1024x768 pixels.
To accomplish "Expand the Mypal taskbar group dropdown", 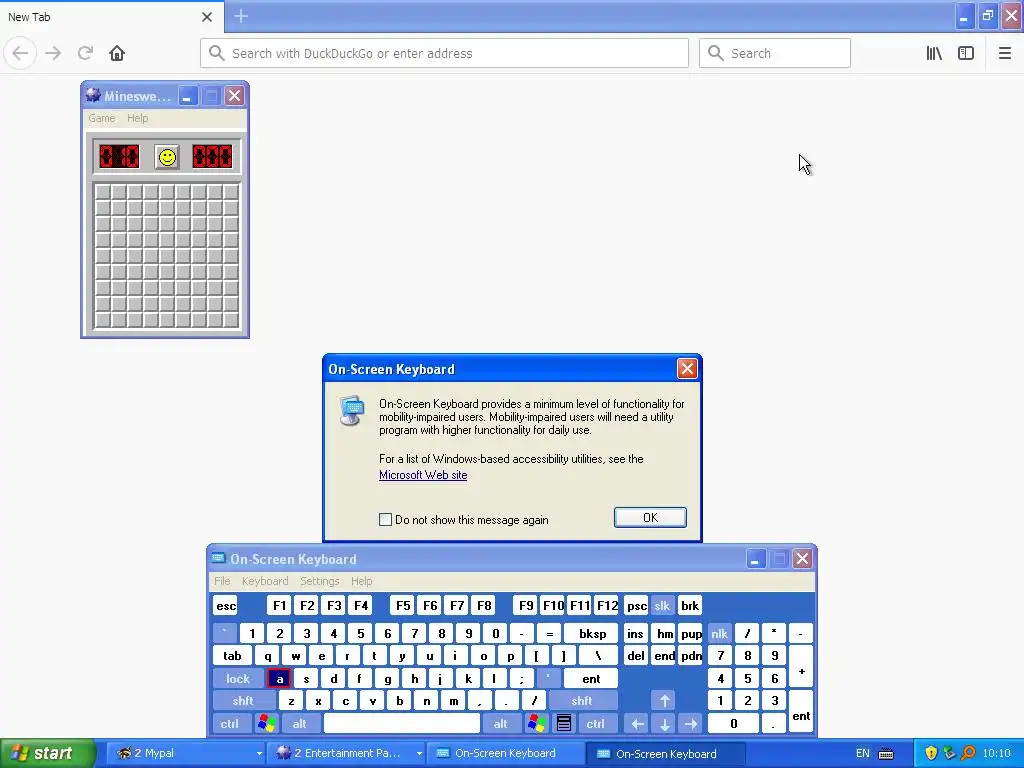I will pyautogui.click(x=259, y=754).
